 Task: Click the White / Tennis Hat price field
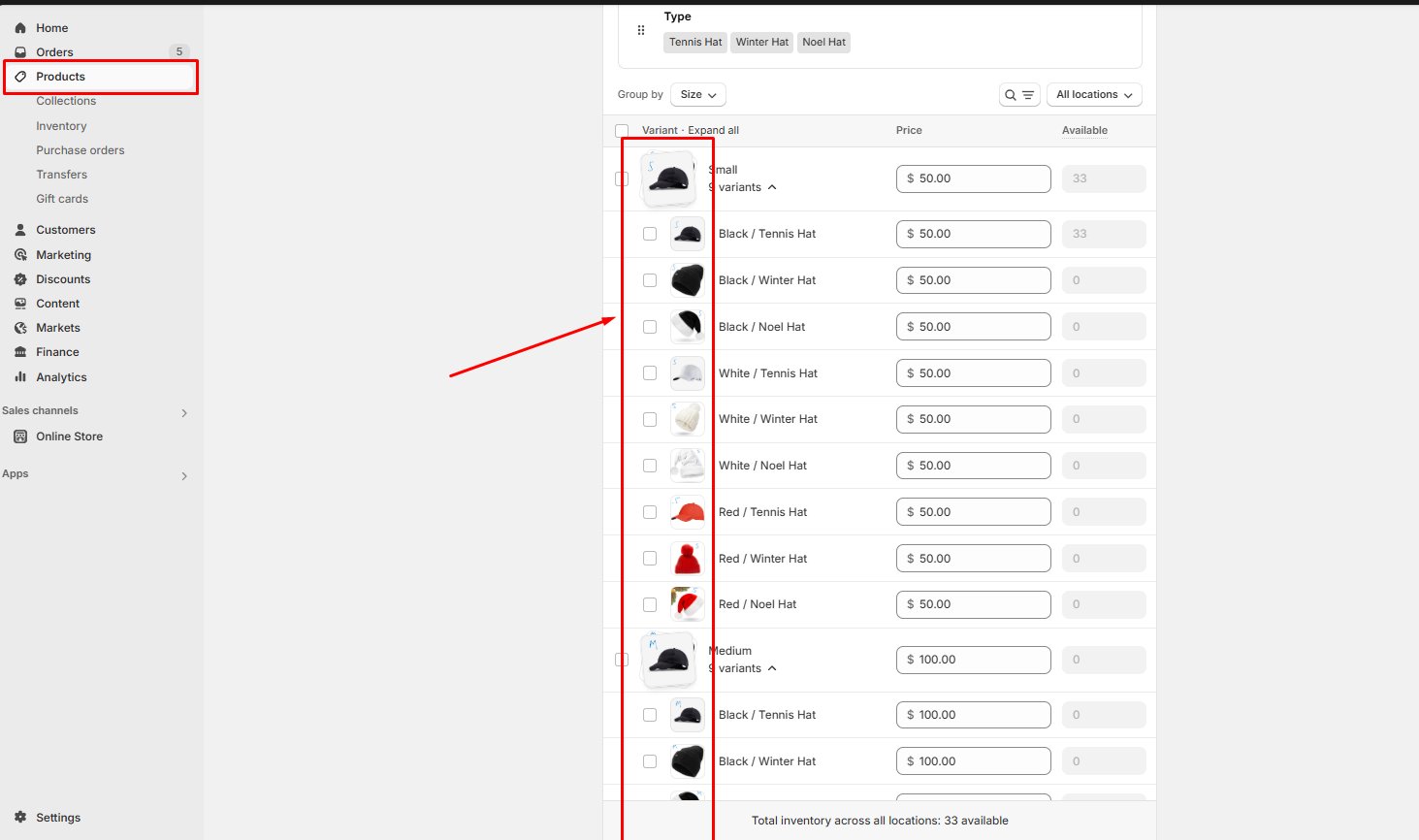click(973, 373)
